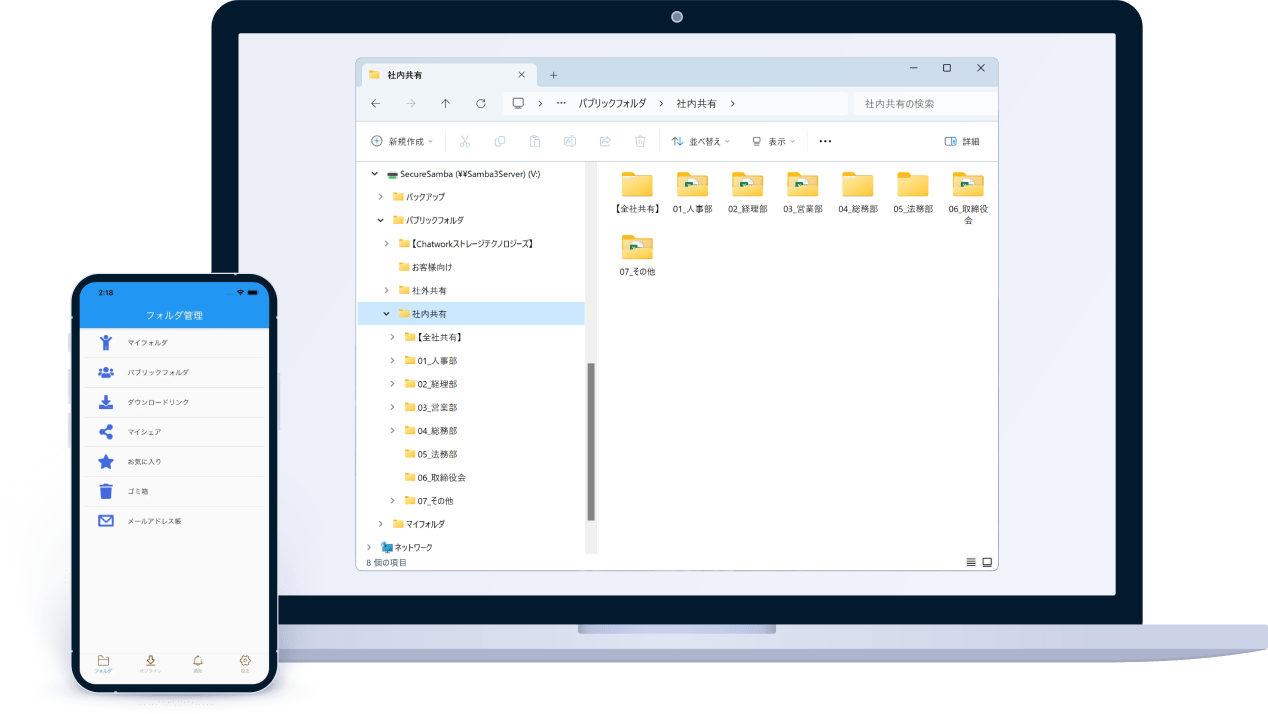This screenshot has height=714, width=1268.
Task: Click the PC icon in address bar
Action: (518, 103)
